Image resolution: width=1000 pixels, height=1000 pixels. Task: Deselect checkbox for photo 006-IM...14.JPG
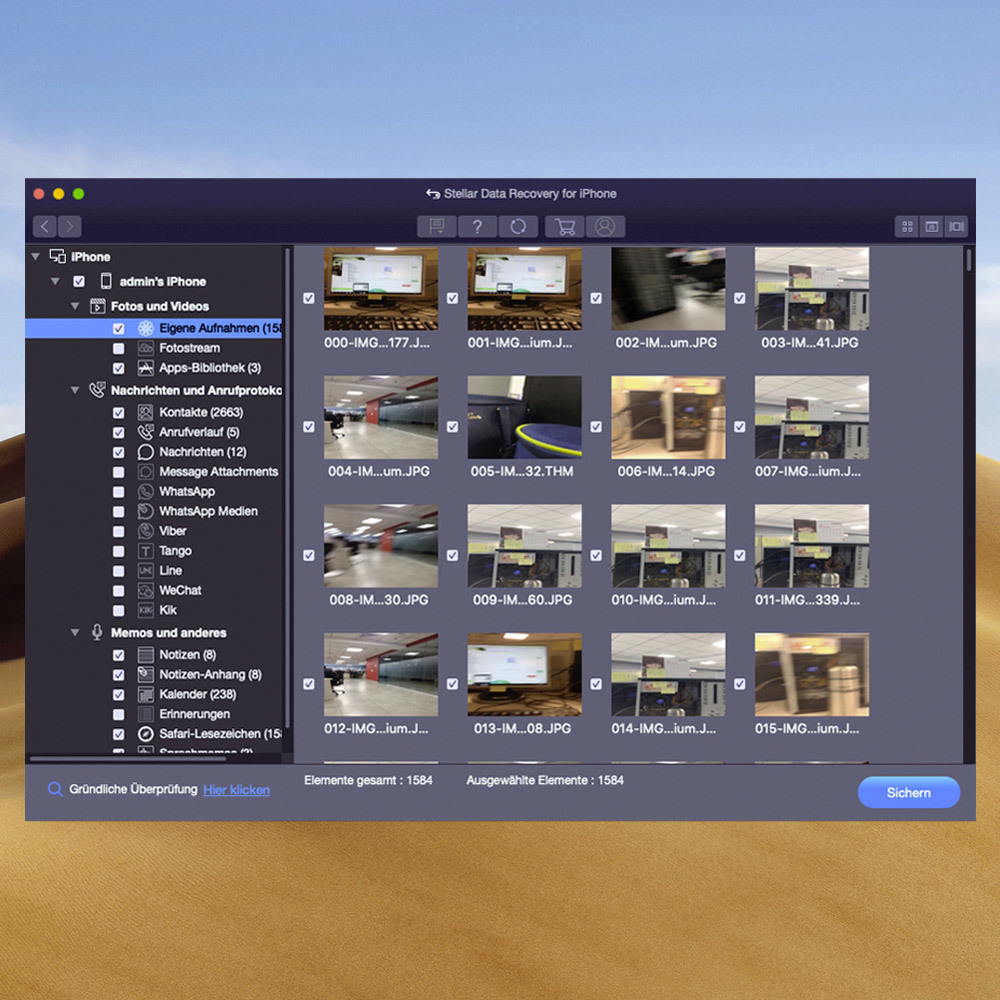point(596,427)
